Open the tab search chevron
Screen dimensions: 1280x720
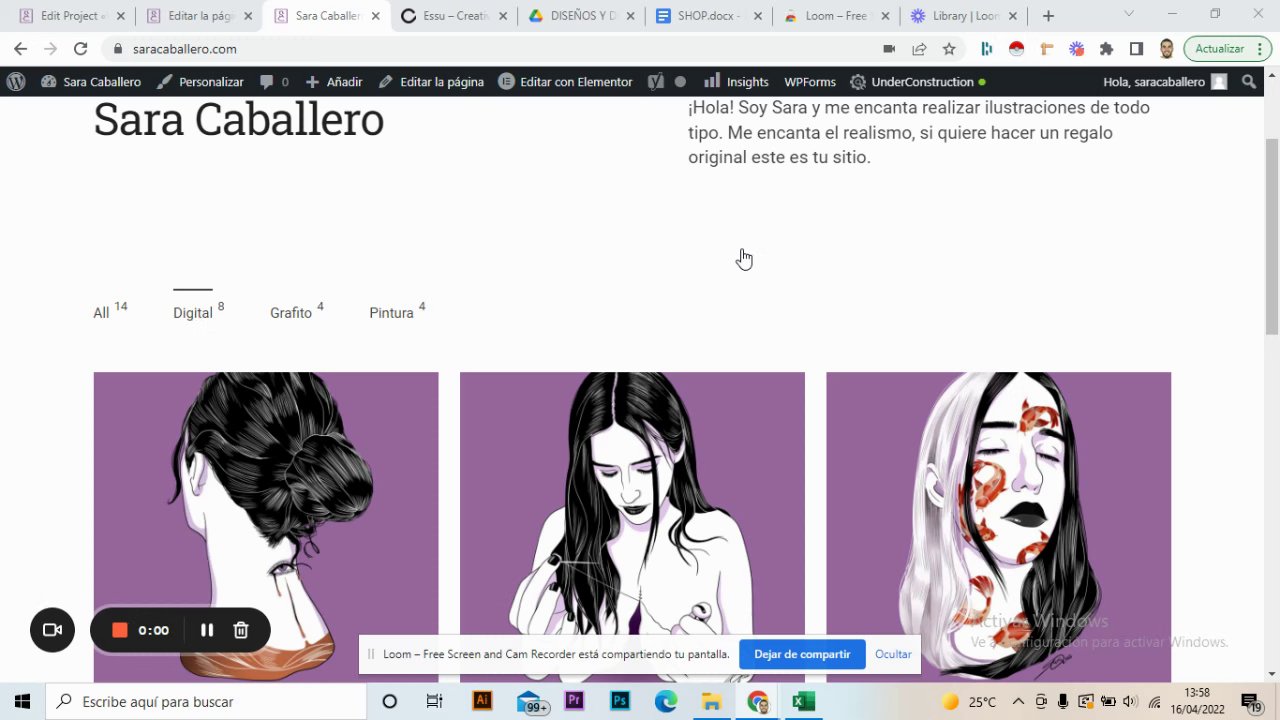click(1129, 14)
